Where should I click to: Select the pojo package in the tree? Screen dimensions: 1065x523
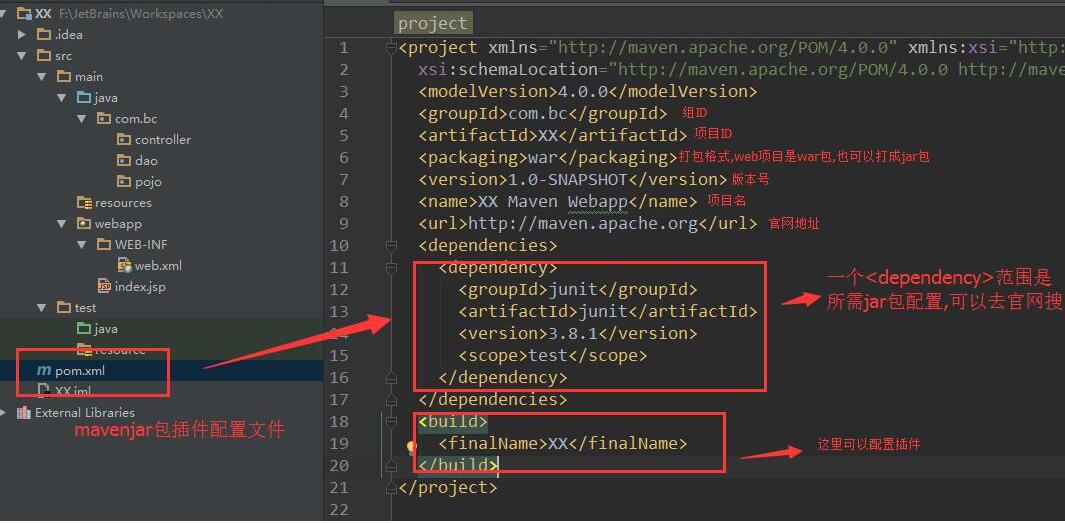pos(148,182)
